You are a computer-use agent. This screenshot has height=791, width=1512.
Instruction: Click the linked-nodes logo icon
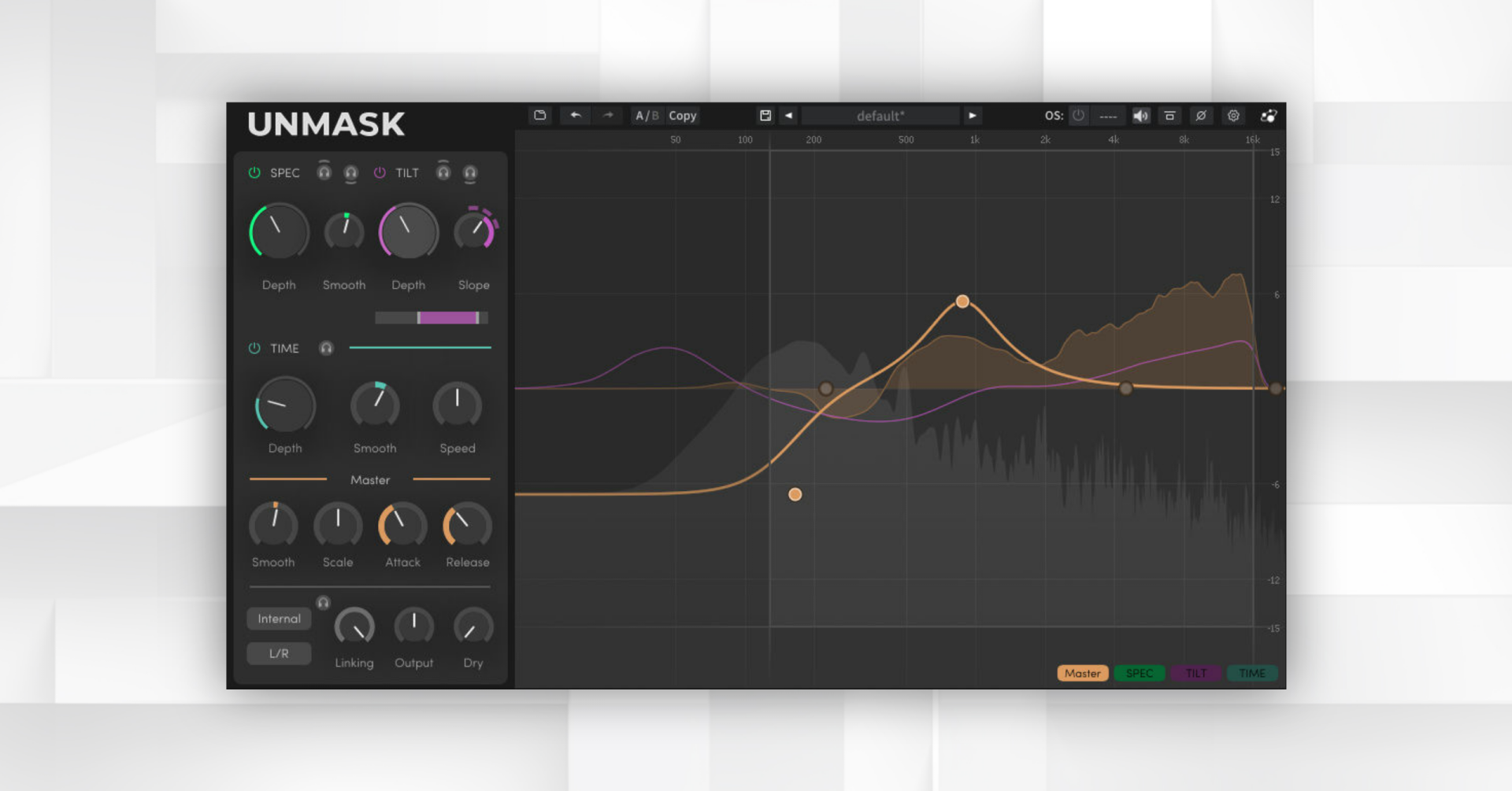click(1269, 116)
